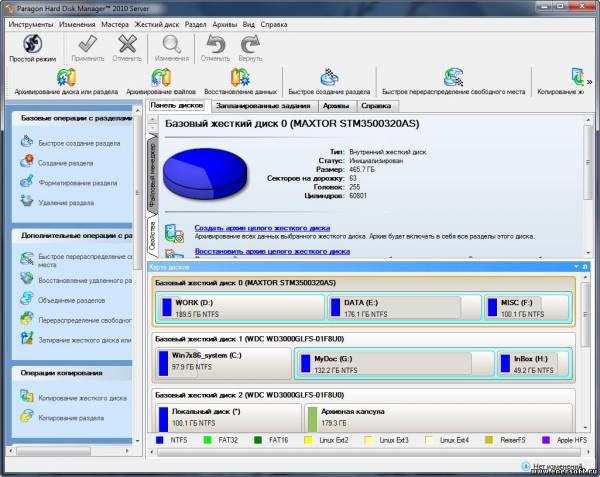Click the blue disk pie chart
This screenshot has width=600, height=477.
206,173
